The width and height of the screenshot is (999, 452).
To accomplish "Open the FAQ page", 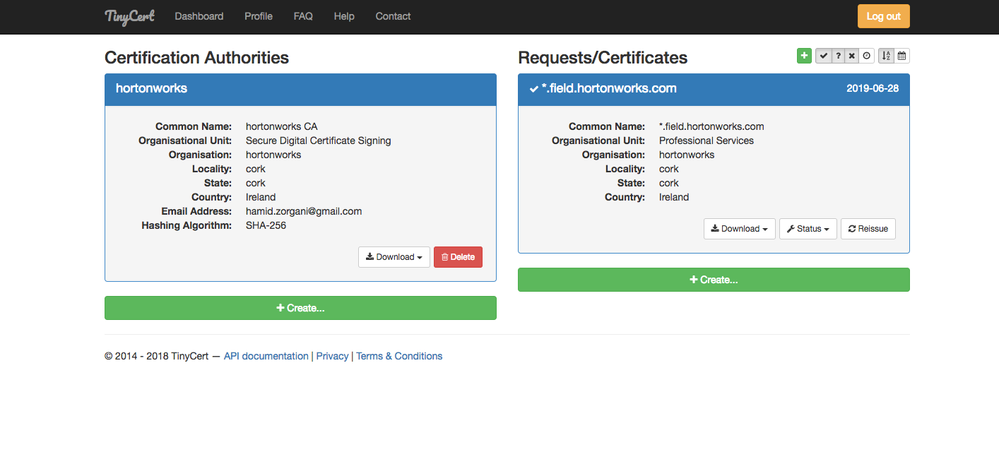I will click(303, 16).
